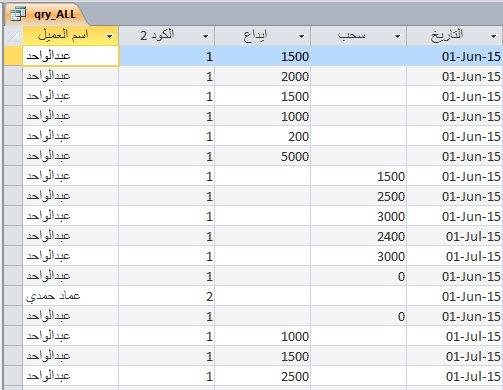Click the withdrawal cell containing 2500
This screenshot has height=390, width=503.
[x=359, y=196]
